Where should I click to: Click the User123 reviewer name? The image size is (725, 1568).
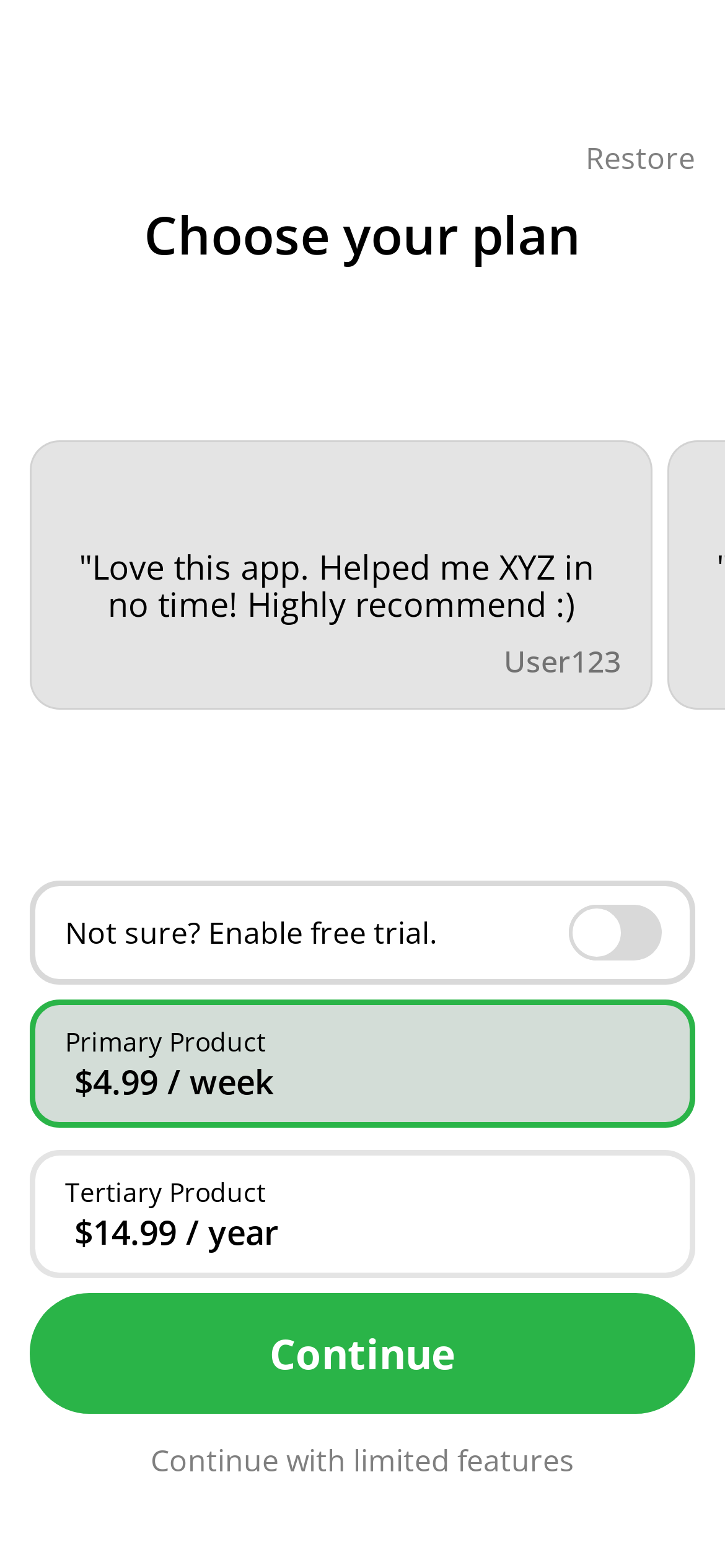pyautogui.click(x=562, y=662)
